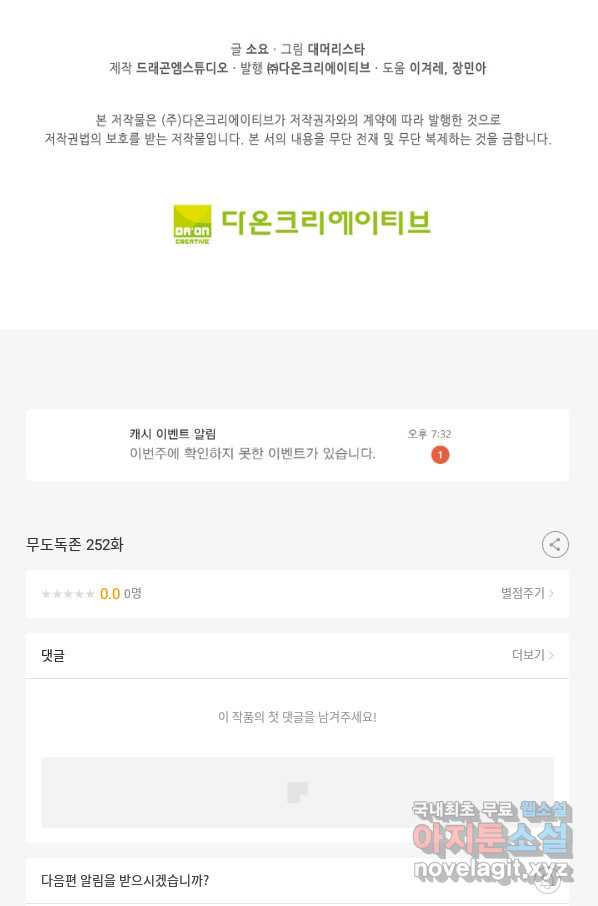Open the 캐시 이벤트 알림 notification

point(298,445)
